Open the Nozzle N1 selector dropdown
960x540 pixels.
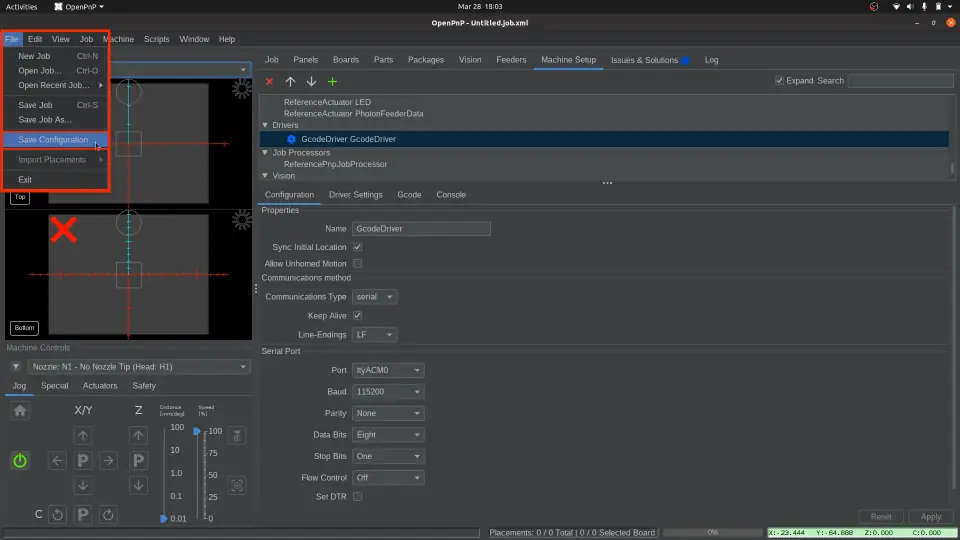pyautogui.click(x=138, y=367)
